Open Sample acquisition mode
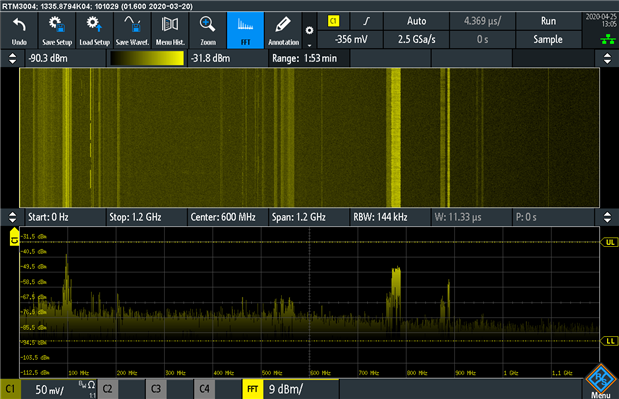 [x=548, y=39]
